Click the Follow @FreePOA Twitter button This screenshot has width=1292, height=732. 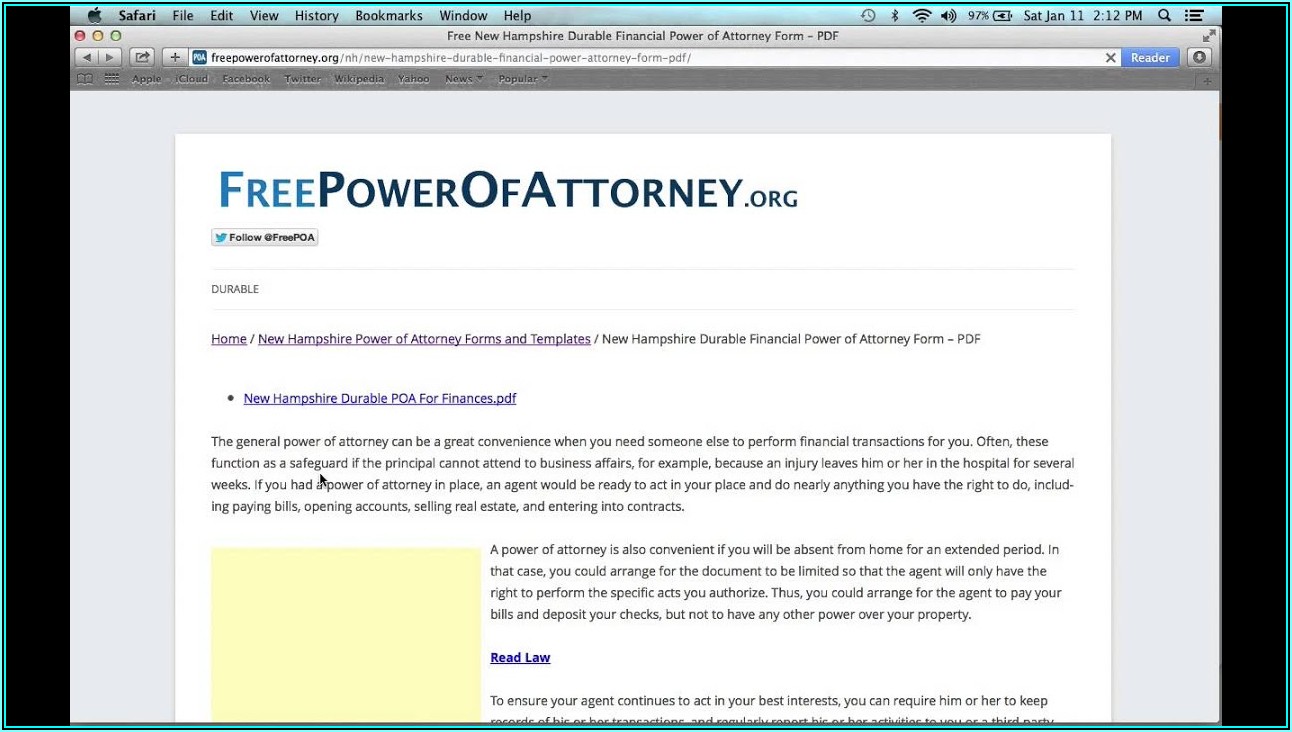tap(264, 237)
